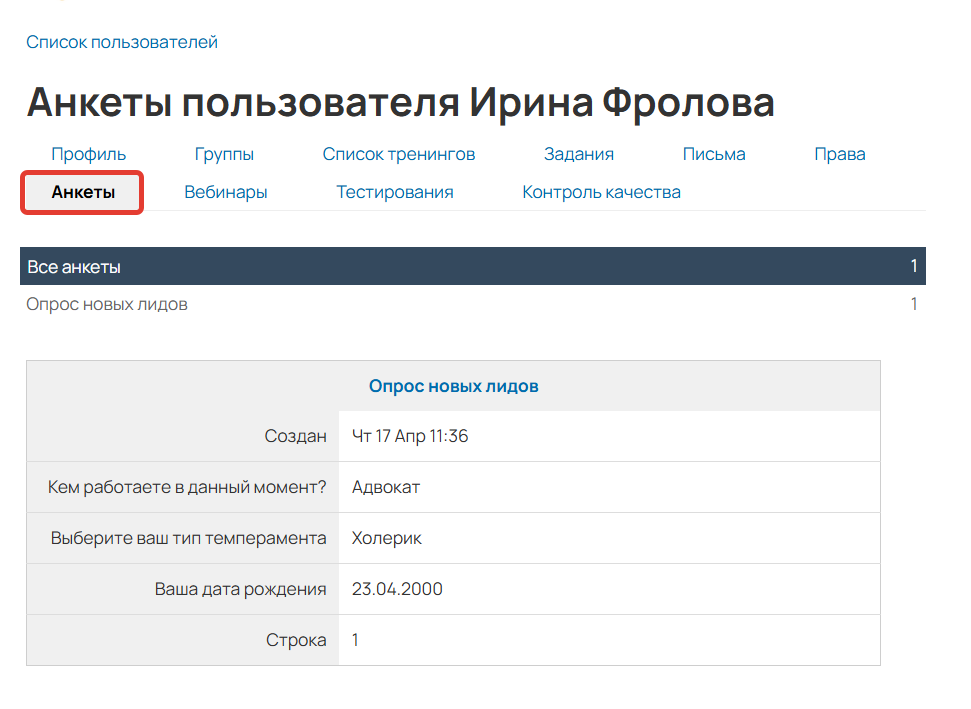Open the Вебинары tab

click(x=224, y=191)
